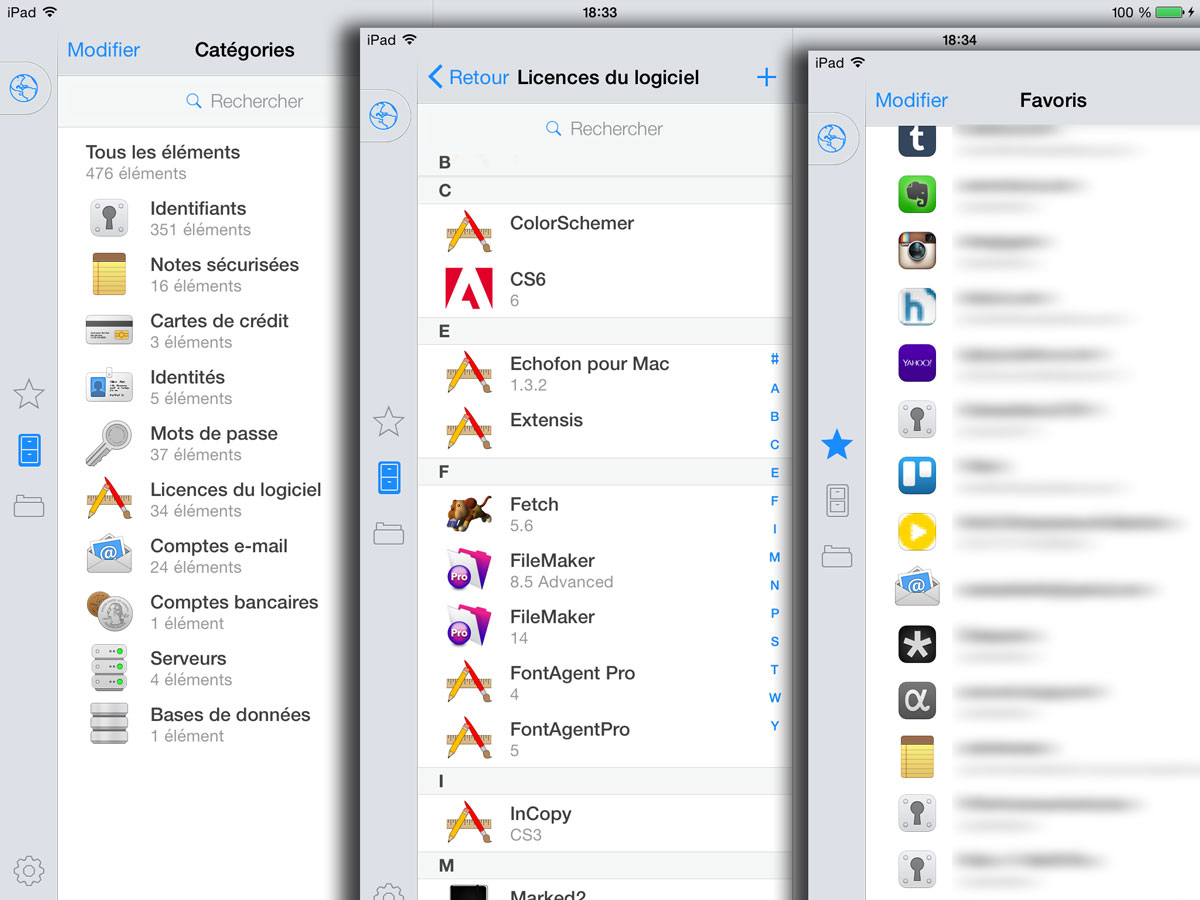This screenshot has height=900, width=1200.
Task: Open the asterisk favorite icon
Action: 917,644
